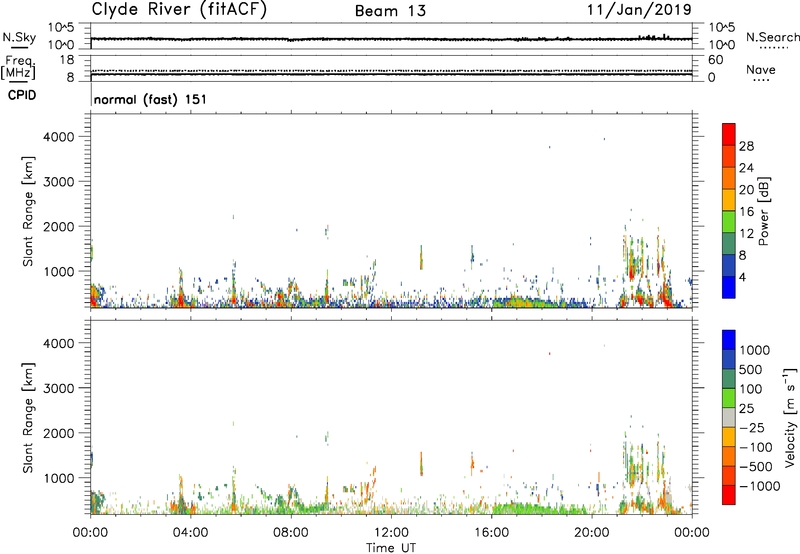Click the "12:00" time tick label

tap(391, 533)
